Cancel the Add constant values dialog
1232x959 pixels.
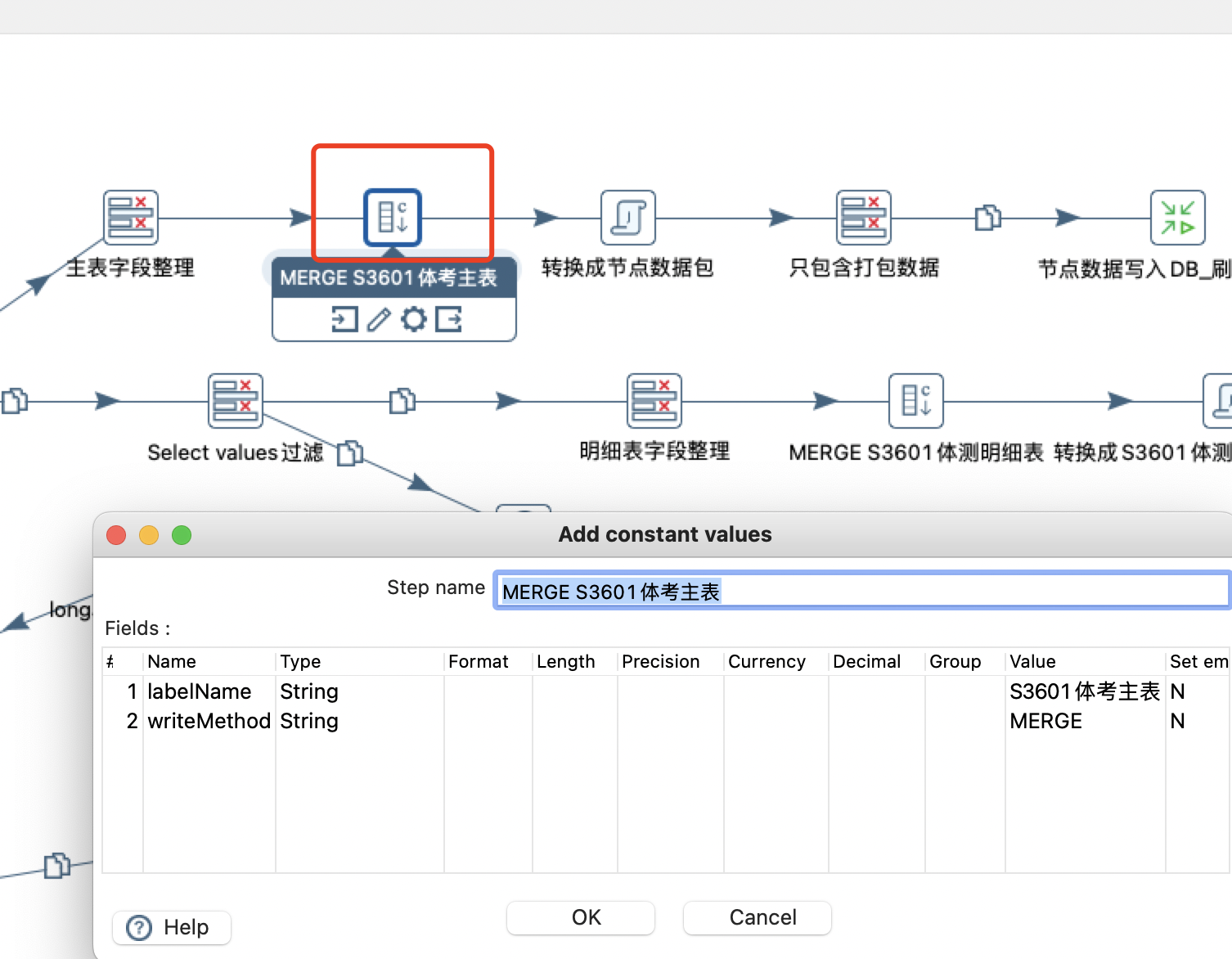tap(758, 917)
